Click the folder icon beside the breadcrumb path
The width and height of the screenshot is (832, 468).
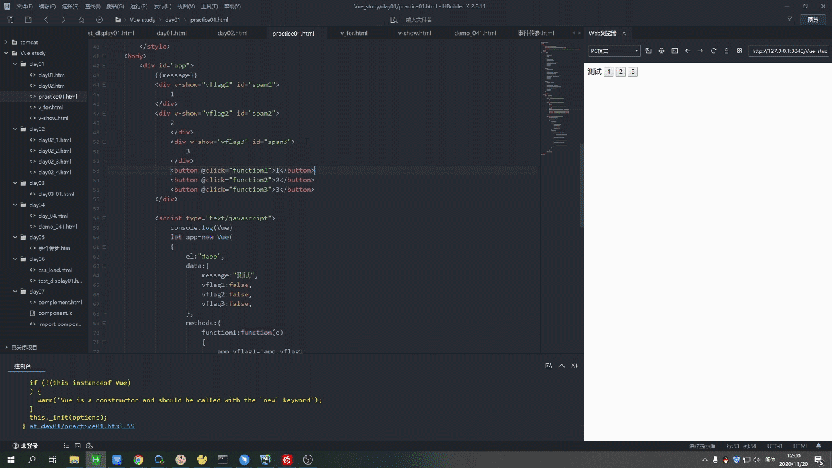click(118, 20)
